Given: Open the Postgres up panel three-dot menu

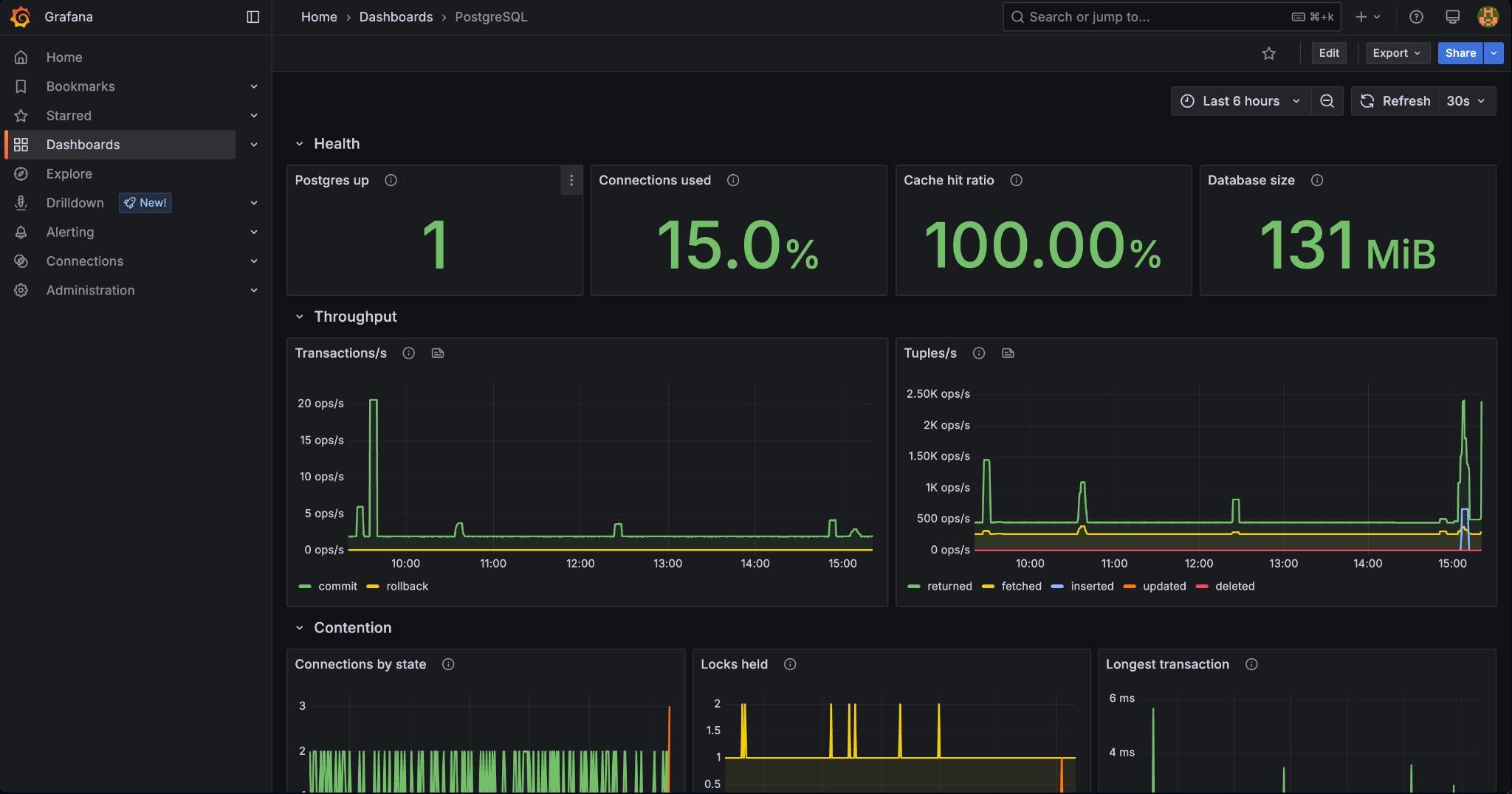Looking at the screenshot, I should [x=571, y=180].
